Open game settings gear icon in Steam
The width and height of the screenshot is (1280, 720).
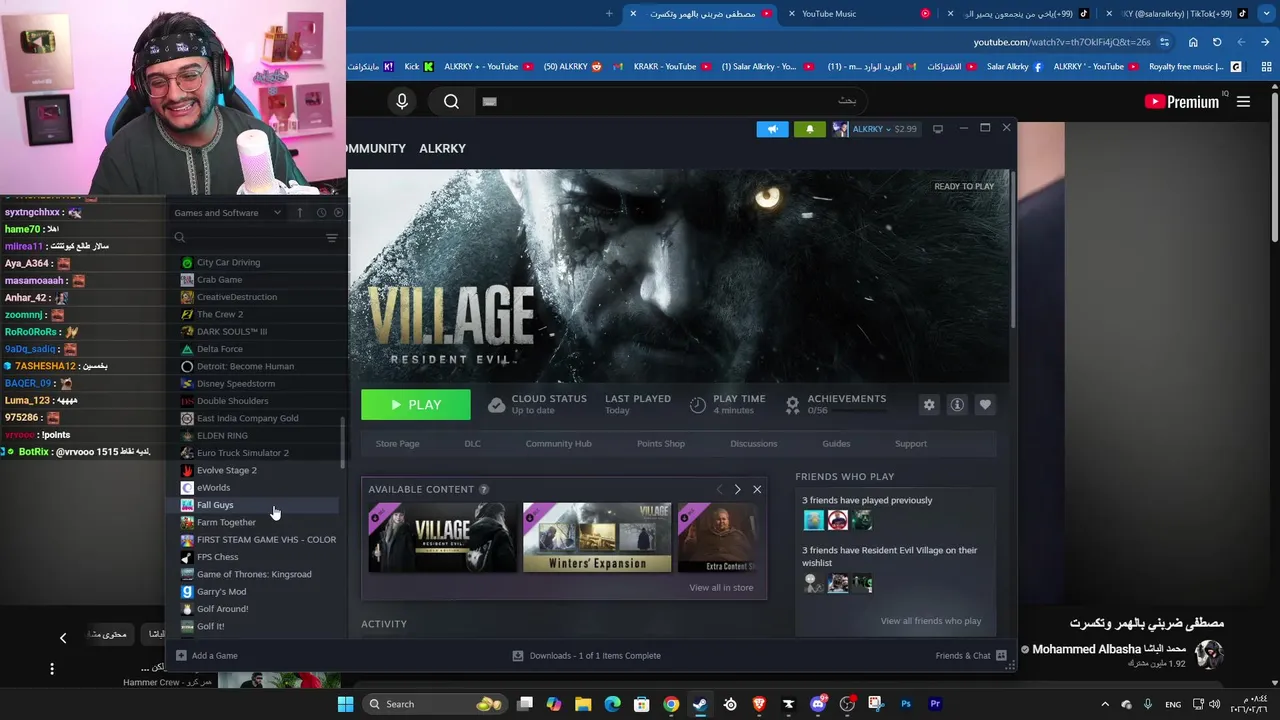(x=929, y=405)
